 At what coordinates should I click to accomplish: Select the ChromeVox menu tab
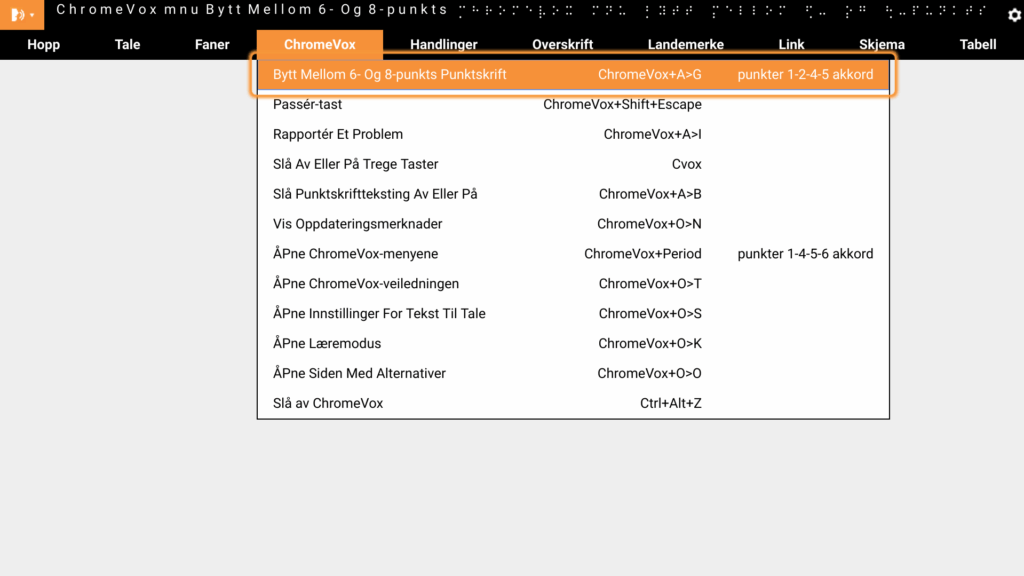point(320,44)
